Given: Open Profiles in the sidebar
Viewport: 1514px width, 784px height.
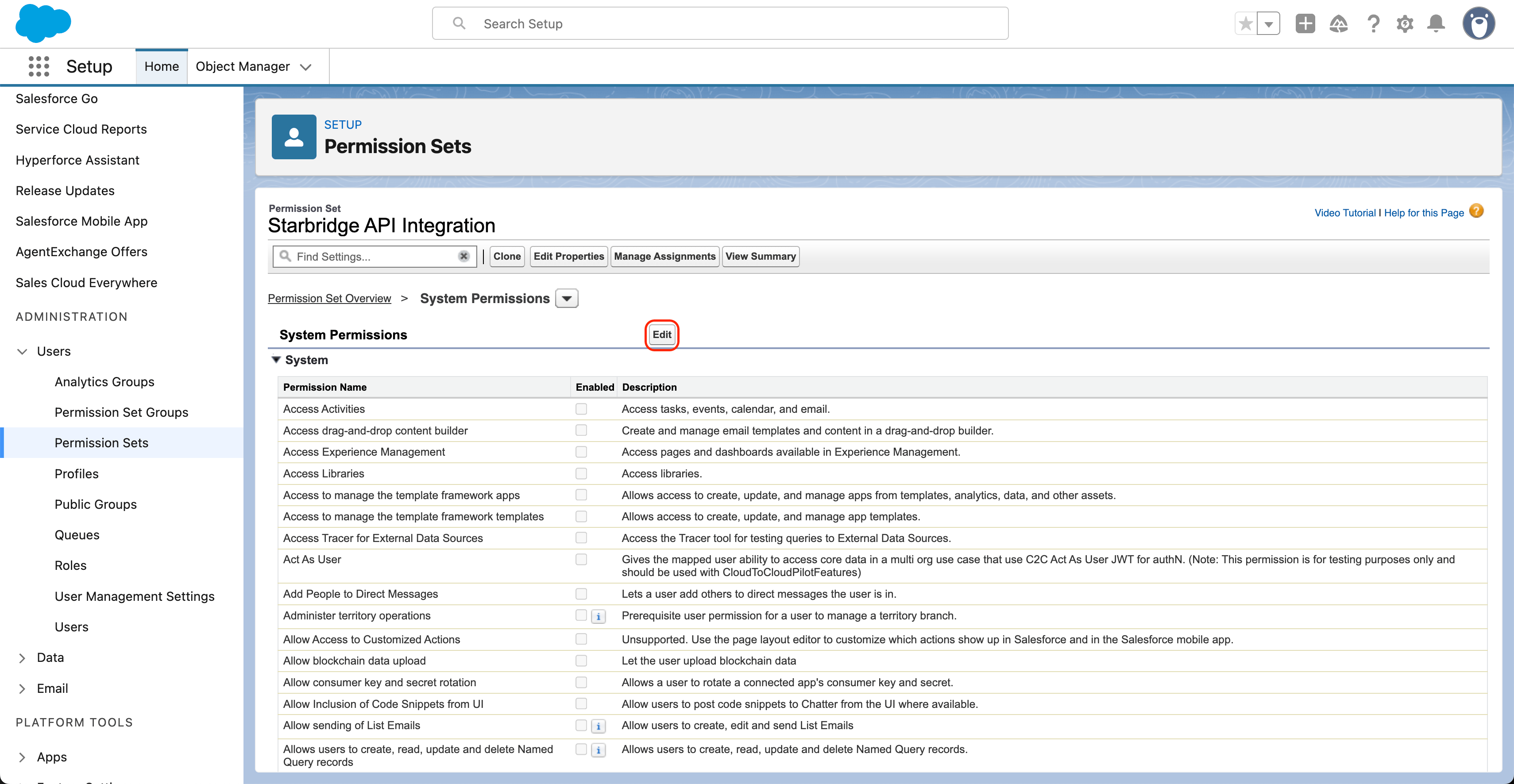Looking at the screenshot, I should coord(77,473).
